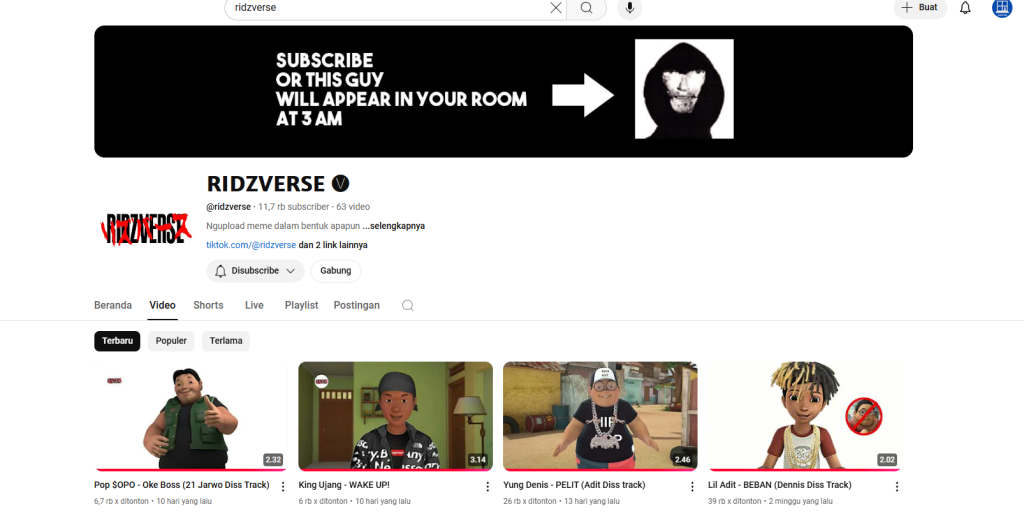Select the Terbaru sort chip
Screen dimensions: 1024x523
(117, 341)
